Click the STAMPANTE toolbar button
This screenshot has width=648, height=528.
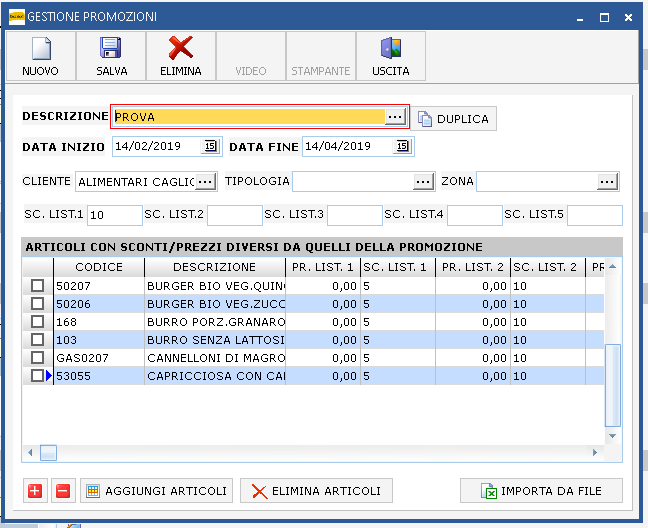(321, 56)
